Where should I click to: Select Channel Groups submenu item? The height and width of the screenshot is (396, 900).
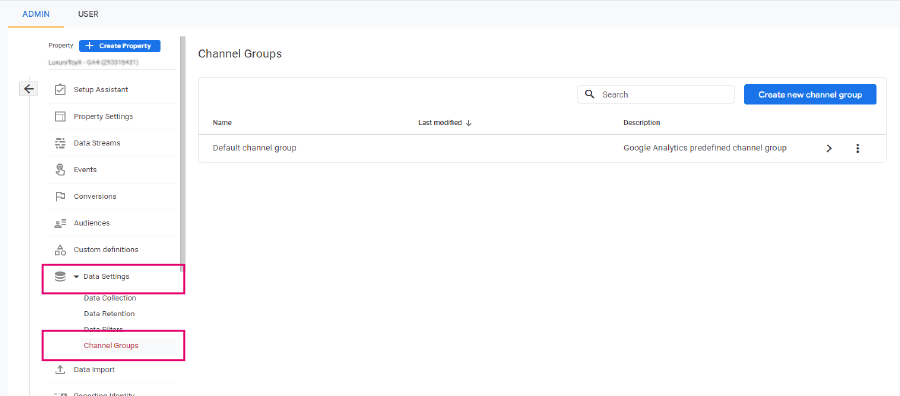[111, 345]
